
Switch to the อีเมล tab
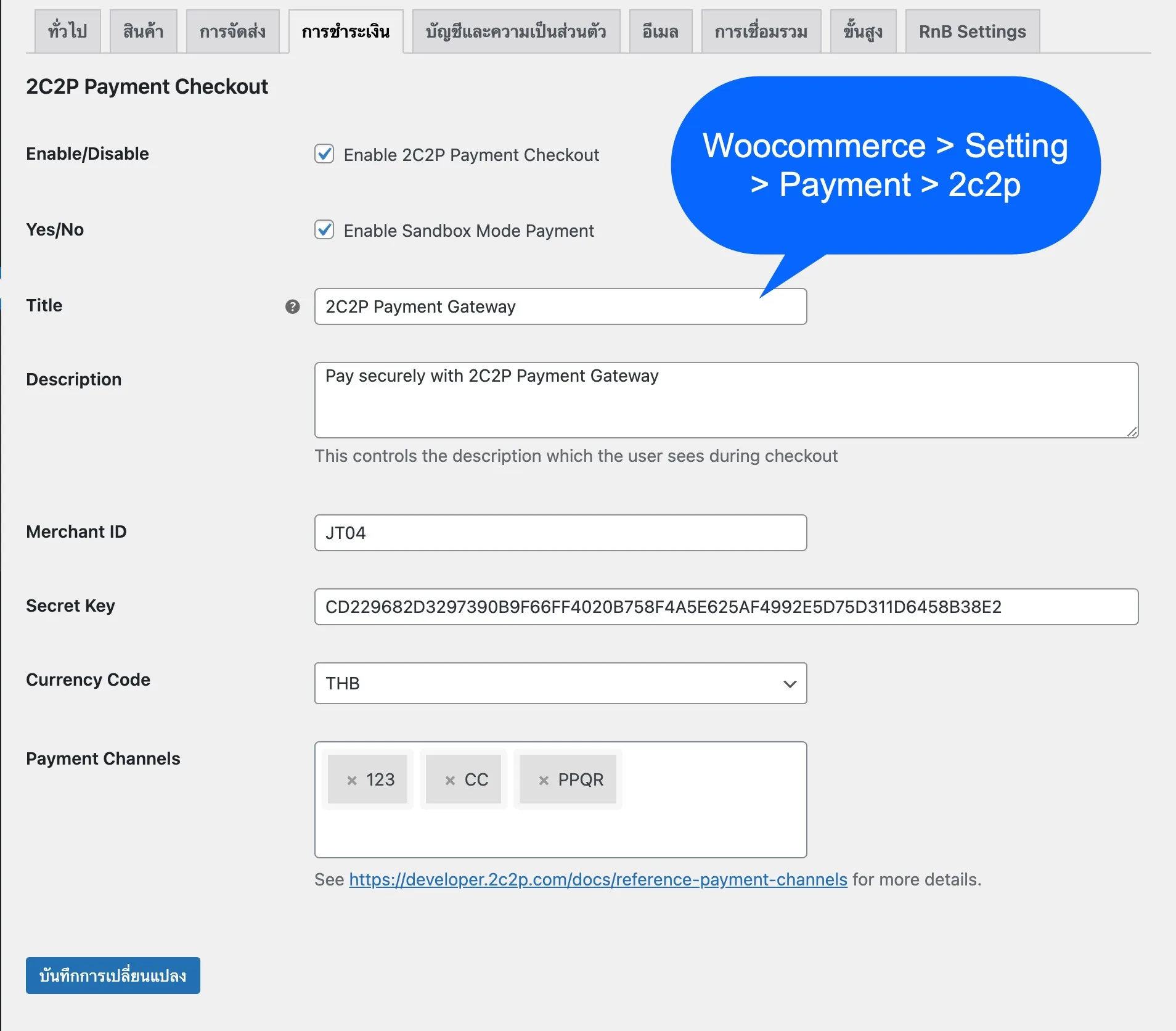660,31
